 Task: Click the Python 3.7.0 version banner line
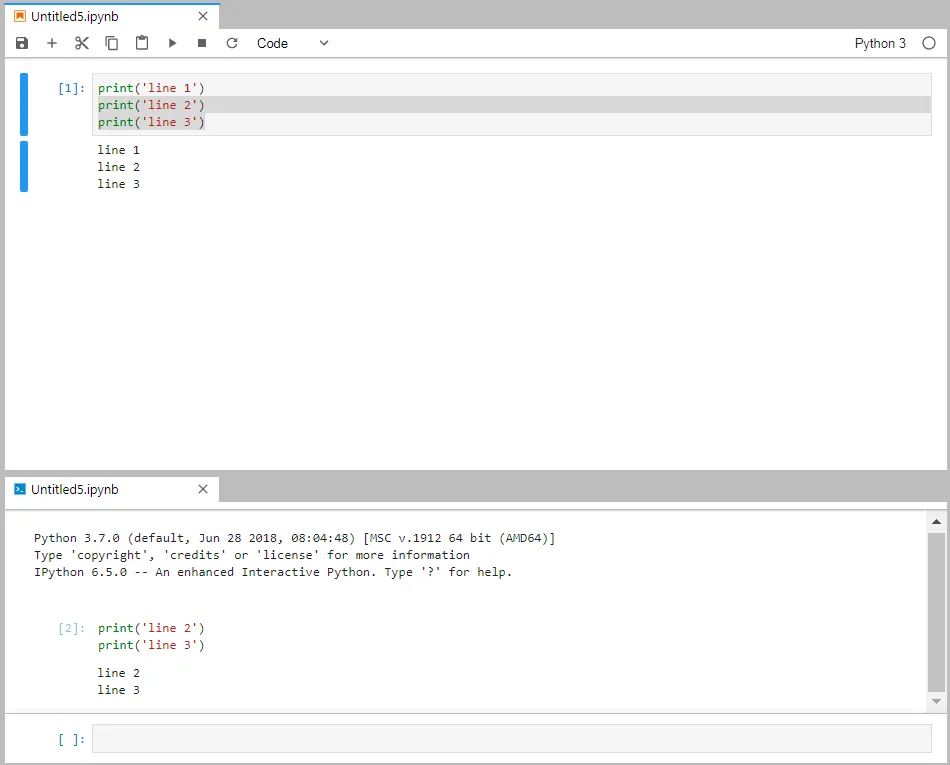tap(294, 538)
